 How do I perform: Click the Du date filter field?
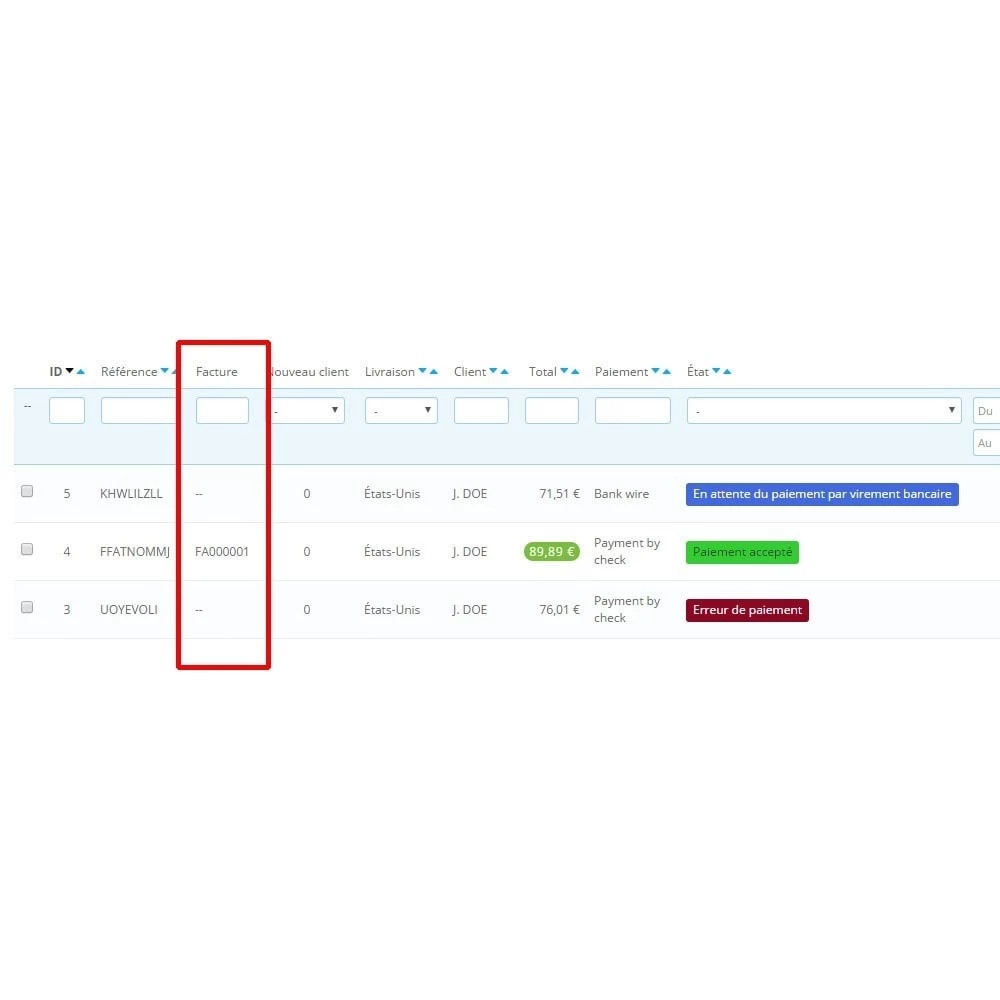[x=987, y=411]
